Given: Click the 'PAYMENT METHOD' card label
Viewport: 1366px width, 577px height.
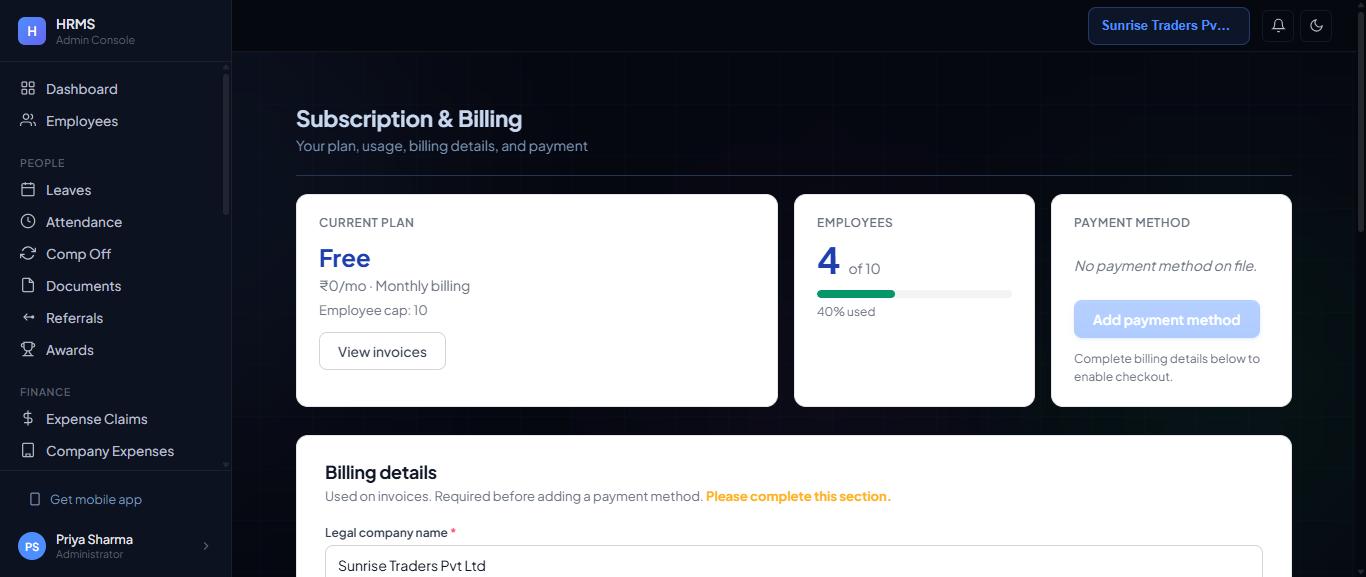Looking at the screenshot, I should pyautogui.click(x=1132, y=223).
